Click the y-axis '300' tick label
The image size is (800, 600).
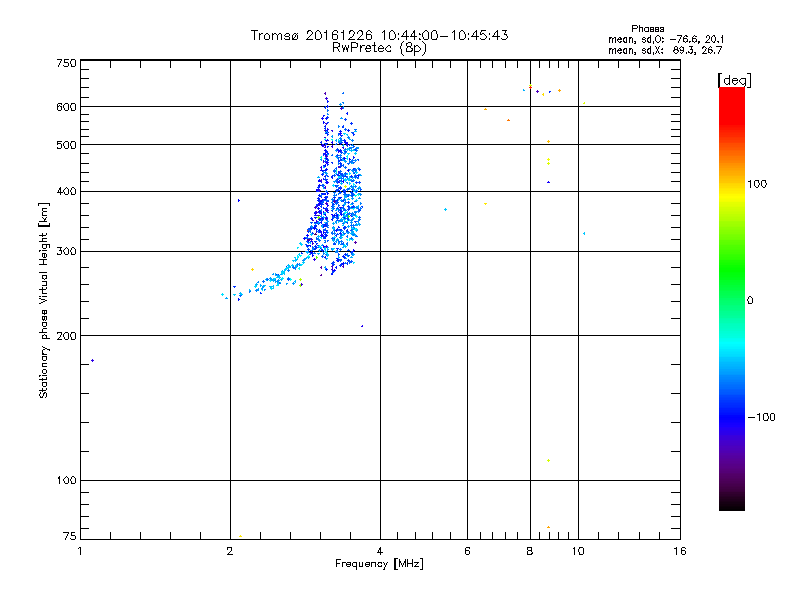click(x=66, y=252)
